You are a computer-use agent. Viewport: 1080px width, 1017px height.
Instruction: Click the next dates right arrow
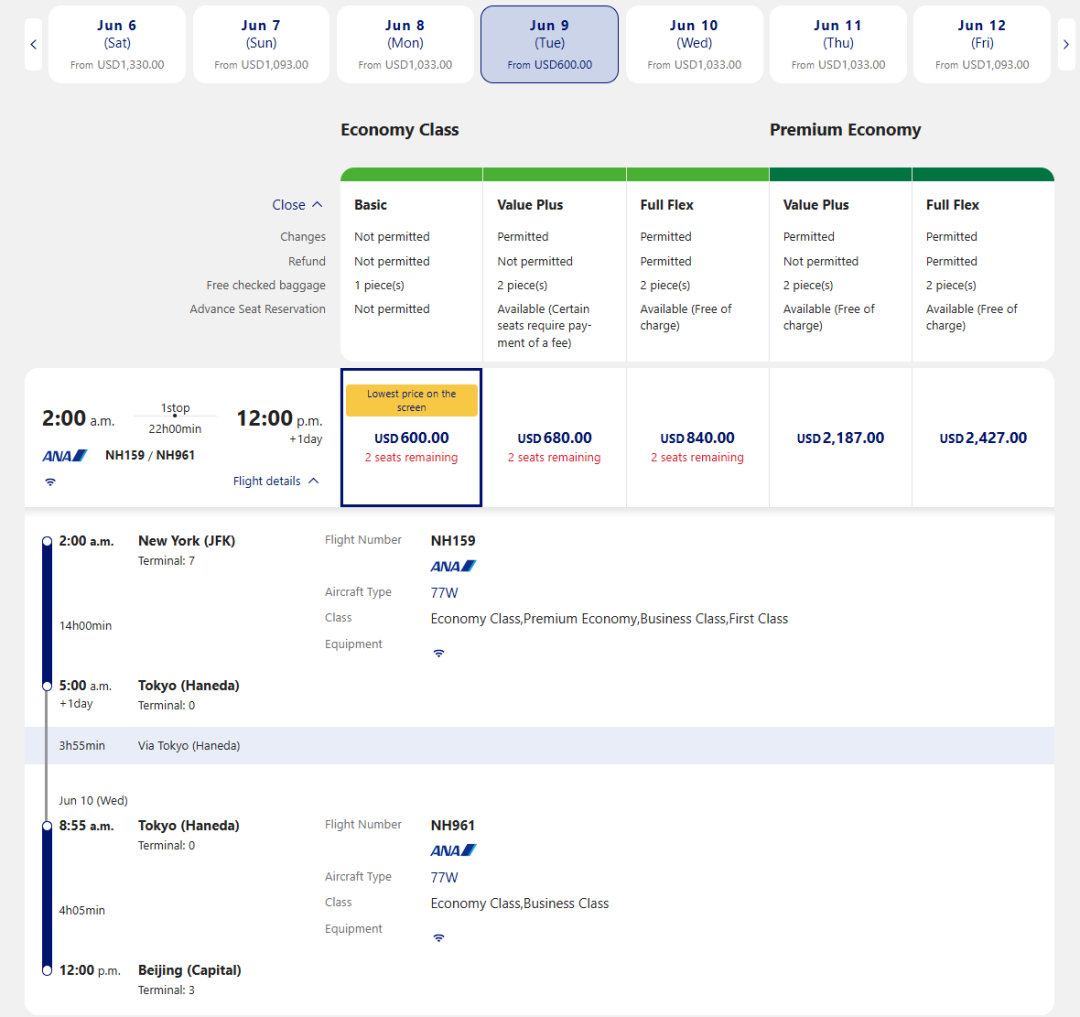1066,44
